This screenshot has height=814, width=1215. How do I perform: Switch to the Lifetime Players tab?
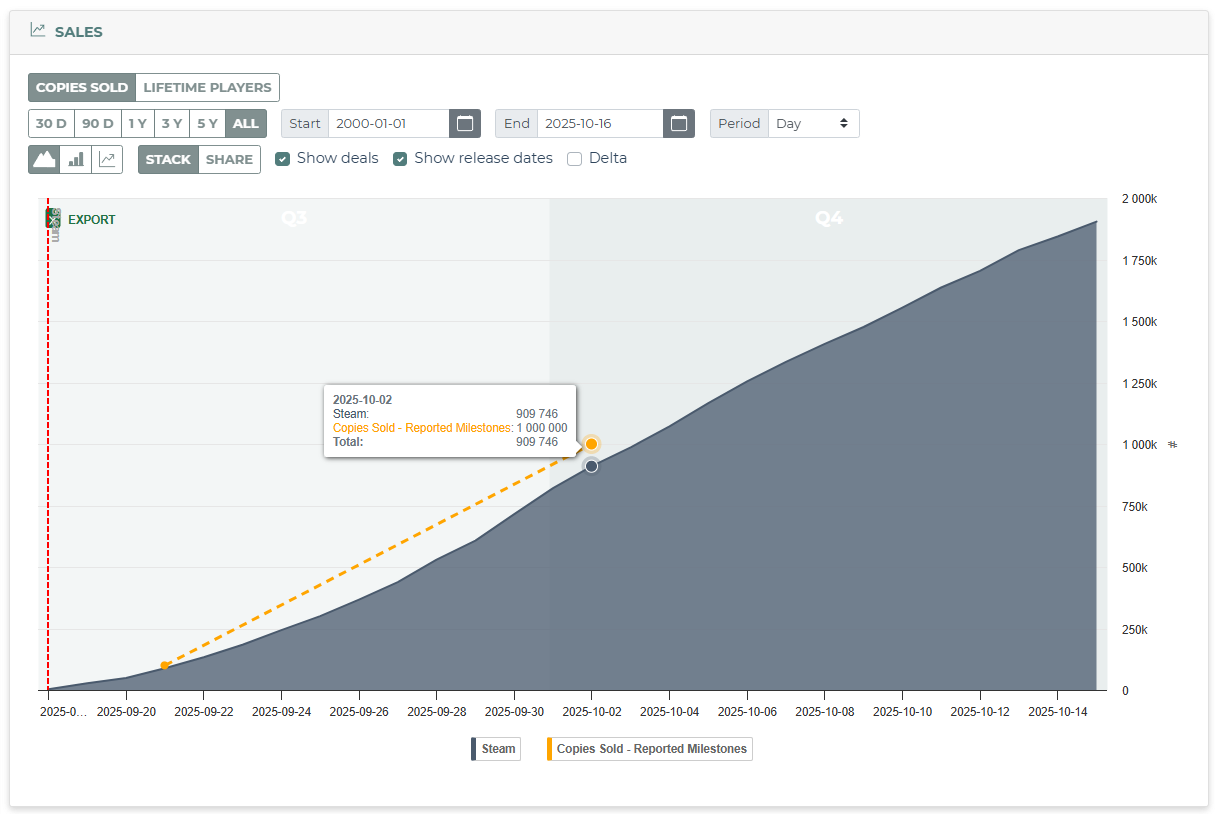[x=207, y=88]
